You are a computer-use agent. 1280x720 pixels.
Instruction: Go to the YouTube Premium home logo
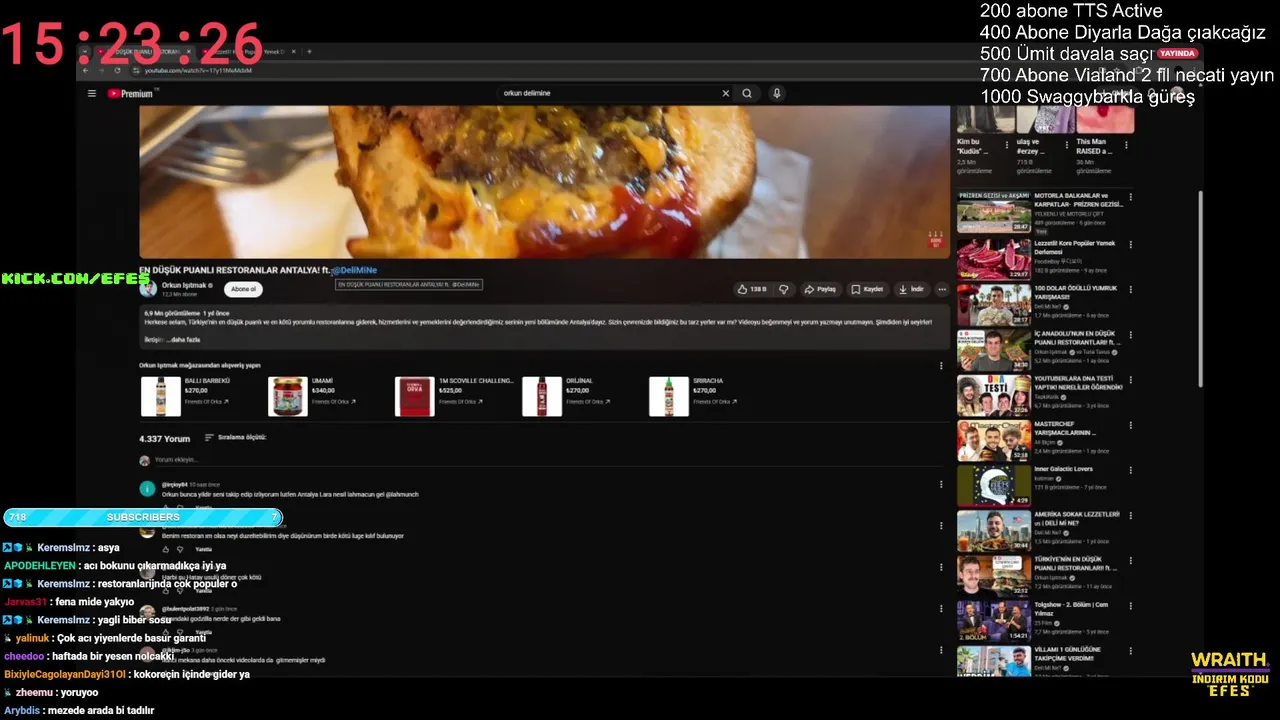coord(131,93)
